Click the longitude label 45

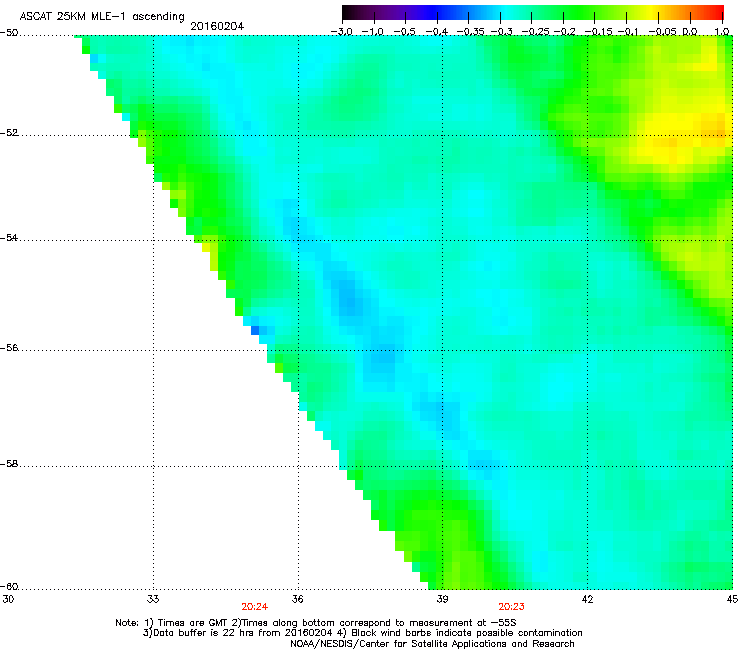click(732, 599)
